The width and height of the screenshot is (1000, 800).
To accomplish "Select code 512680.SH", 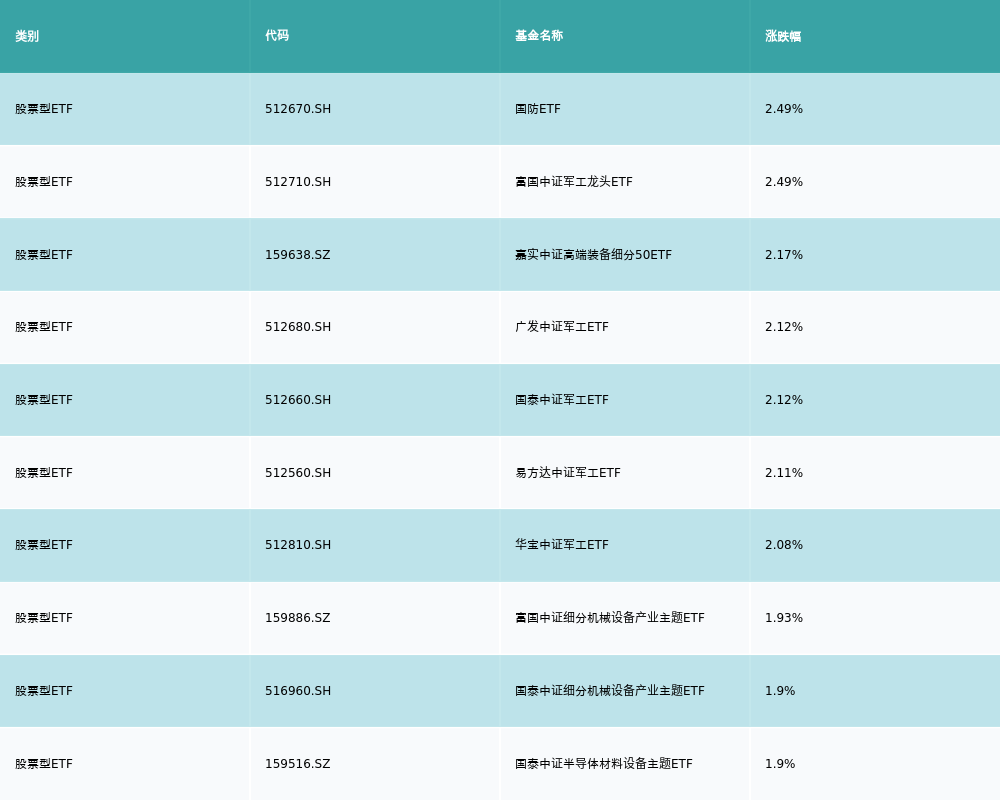I will coord(298,327).
